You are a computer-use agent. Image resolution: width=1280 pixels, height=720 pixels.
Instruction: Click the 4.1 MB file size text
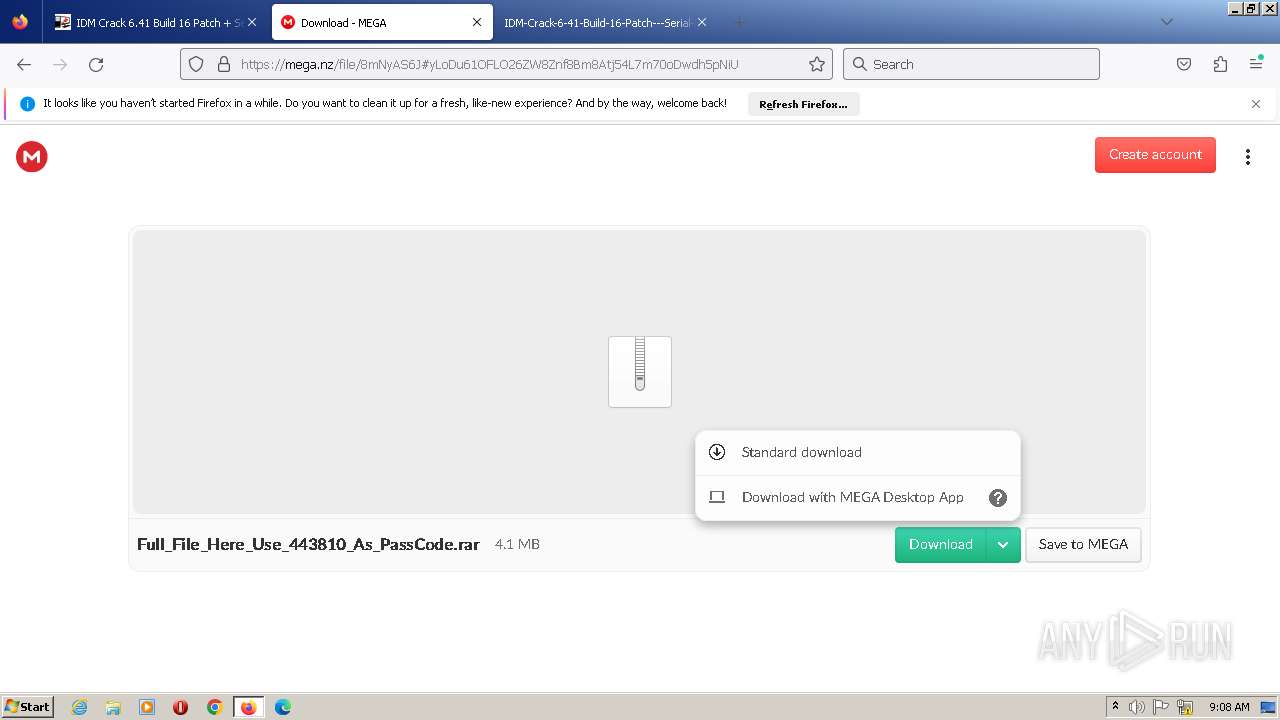pos(517,545)
